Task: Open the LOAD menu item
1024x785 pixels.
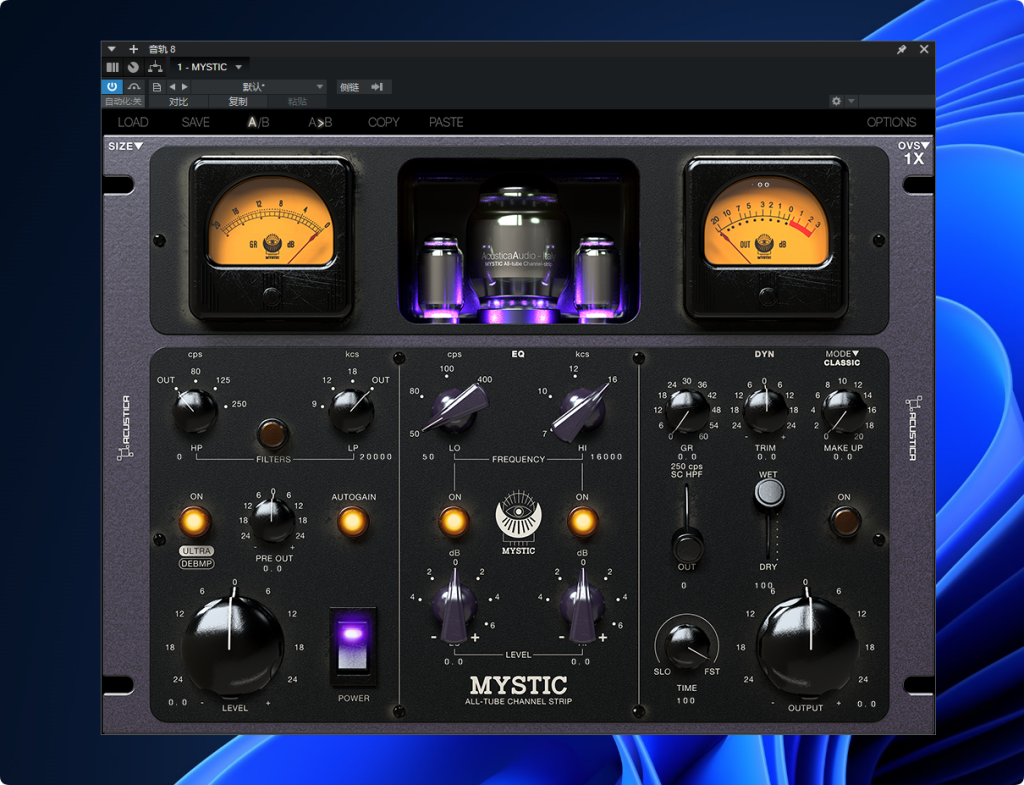Action: pos(133,122)
